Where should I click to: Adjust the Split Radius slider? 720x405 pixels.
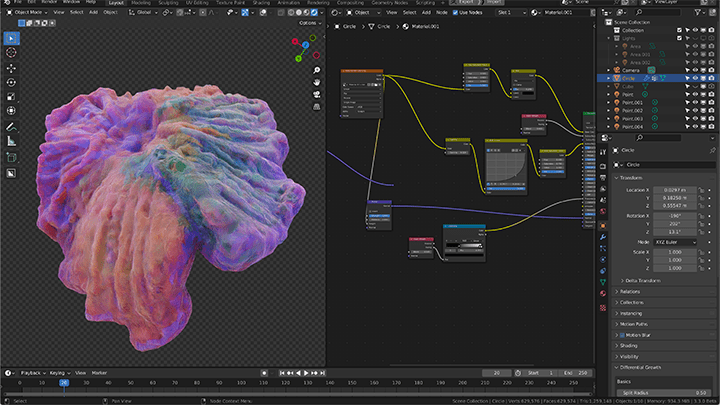[664, 393]
